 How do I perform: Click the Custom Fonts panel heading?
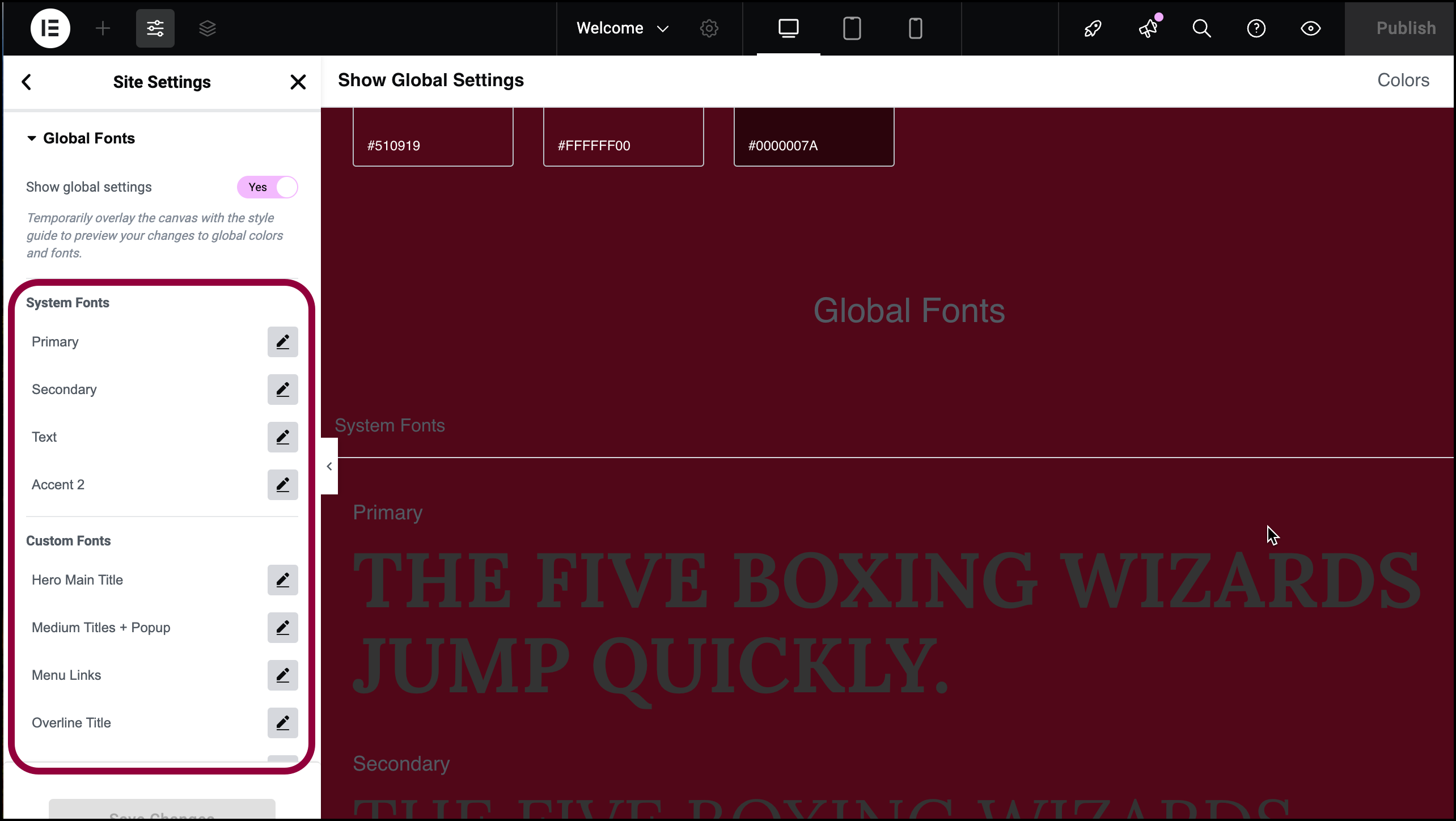(x=68, y=541)
